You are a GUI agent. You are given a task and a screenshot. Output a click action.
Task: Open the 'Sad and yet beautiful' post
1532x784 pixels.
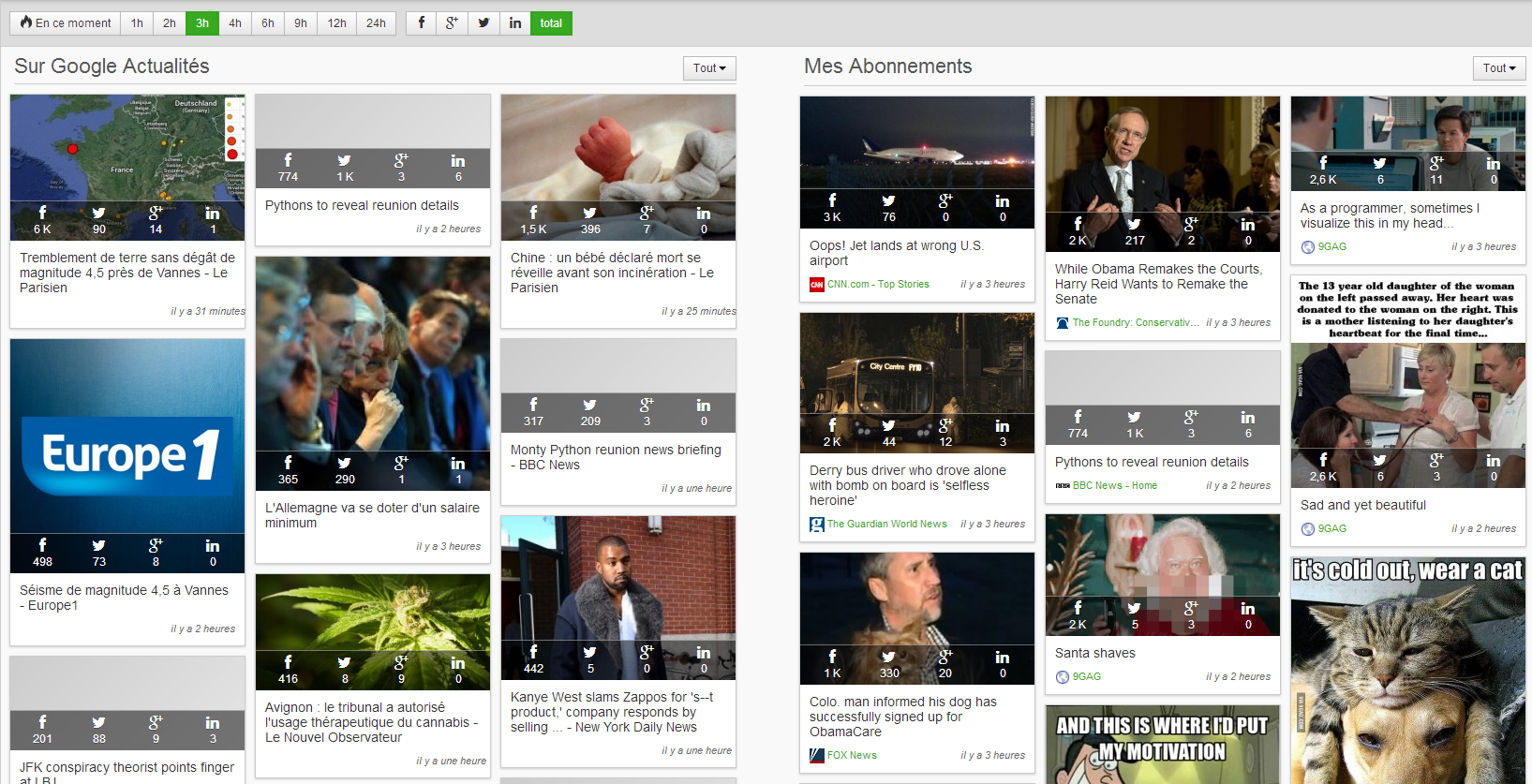click(x=1362, y=505)
